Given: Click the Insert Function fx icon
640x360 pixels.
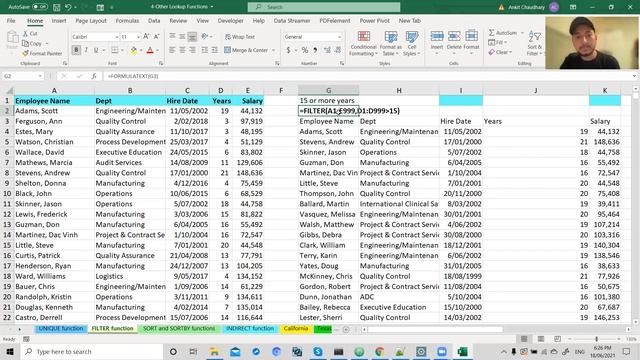Looking at the screenshot, I should point(94,76).
